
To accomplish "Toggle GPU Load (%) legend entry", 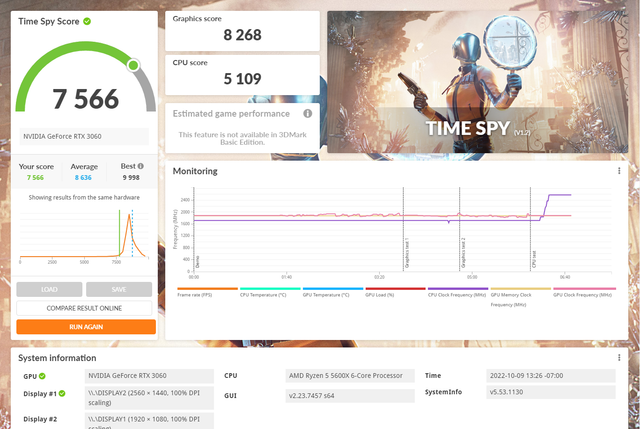I will [395, 291].
